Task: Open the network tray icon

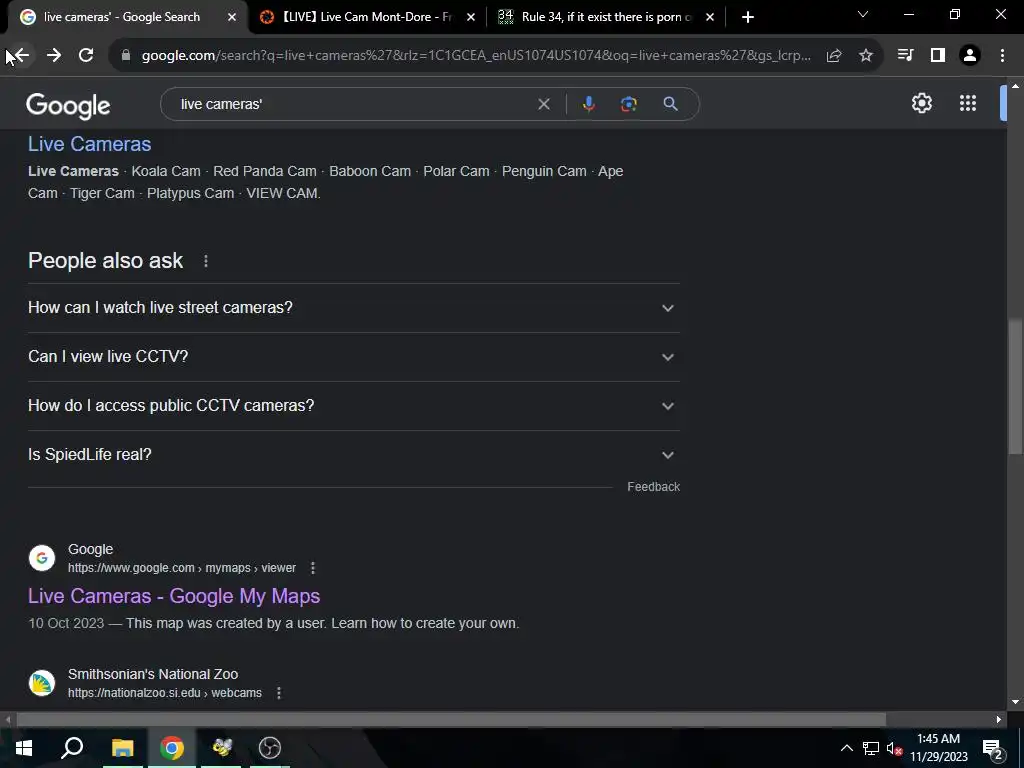Action: click(871, 748)
